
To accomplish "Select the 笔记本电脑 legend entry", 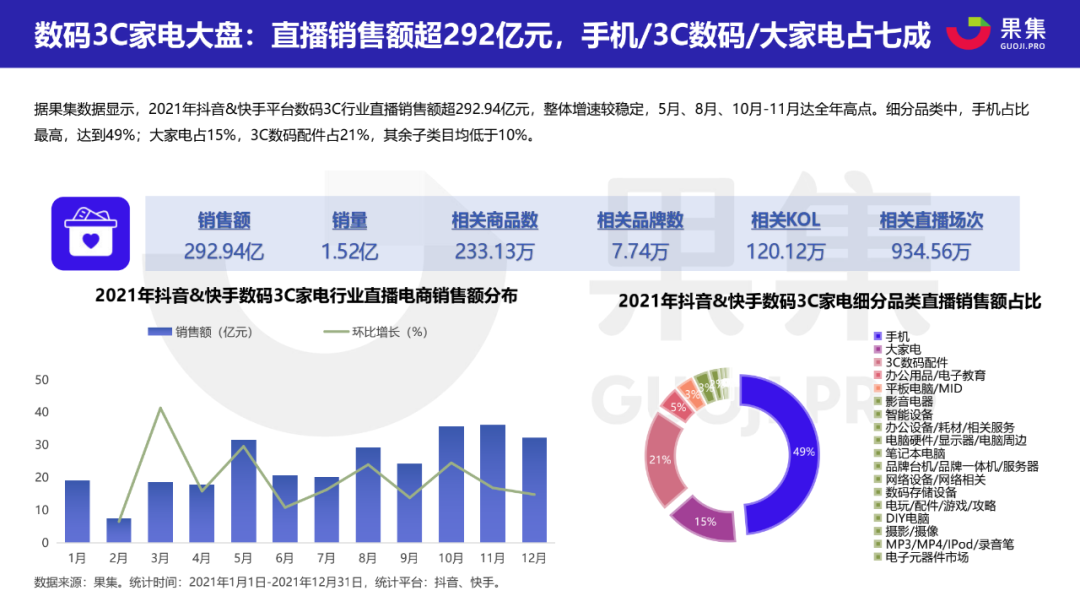I will [x=910, y=453].
